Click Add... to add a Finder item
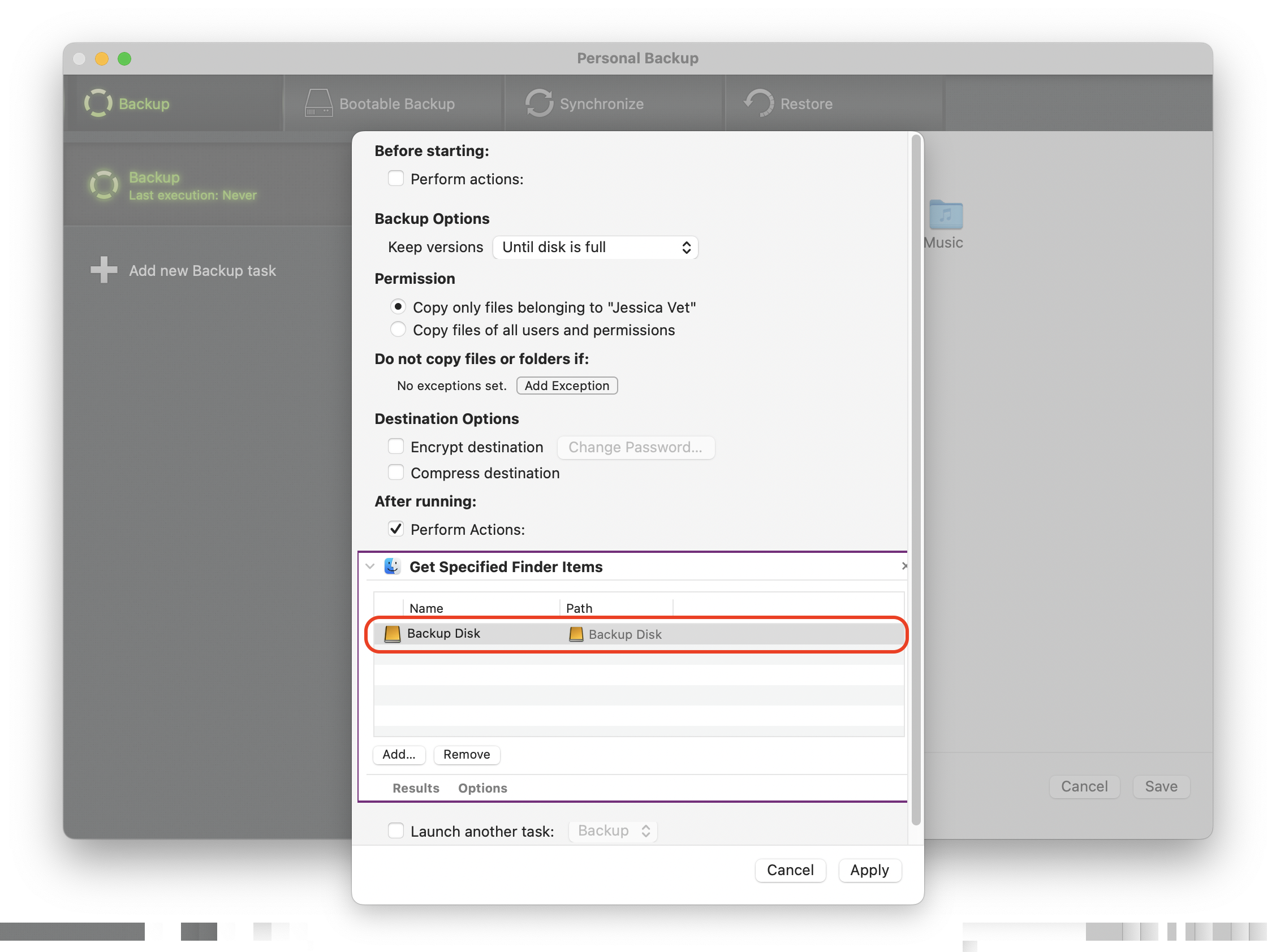1276x952 pixels. point(399,755)
